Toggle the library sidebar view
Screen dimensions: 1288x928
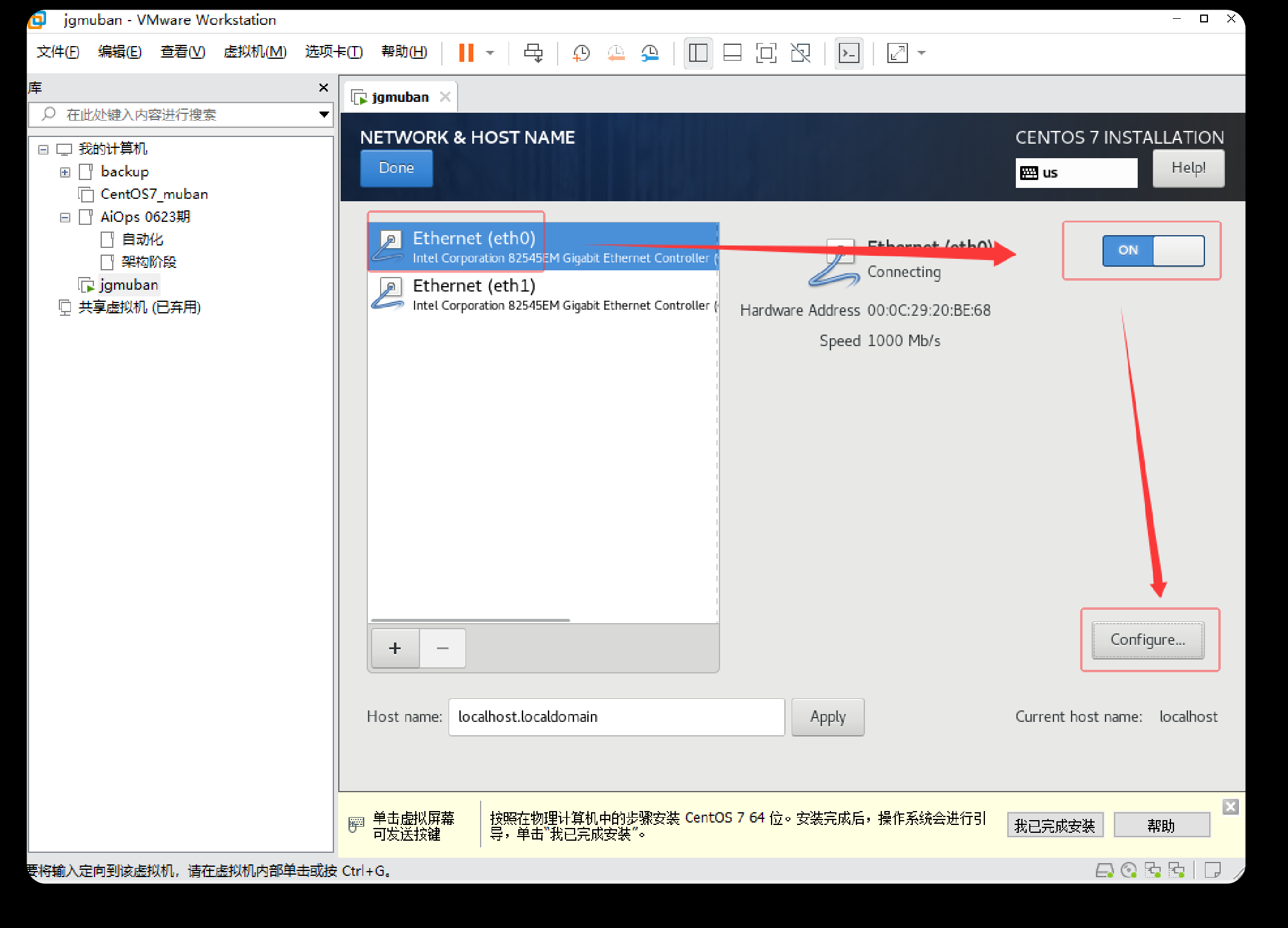pyautogui.click(x=698, y=53)
